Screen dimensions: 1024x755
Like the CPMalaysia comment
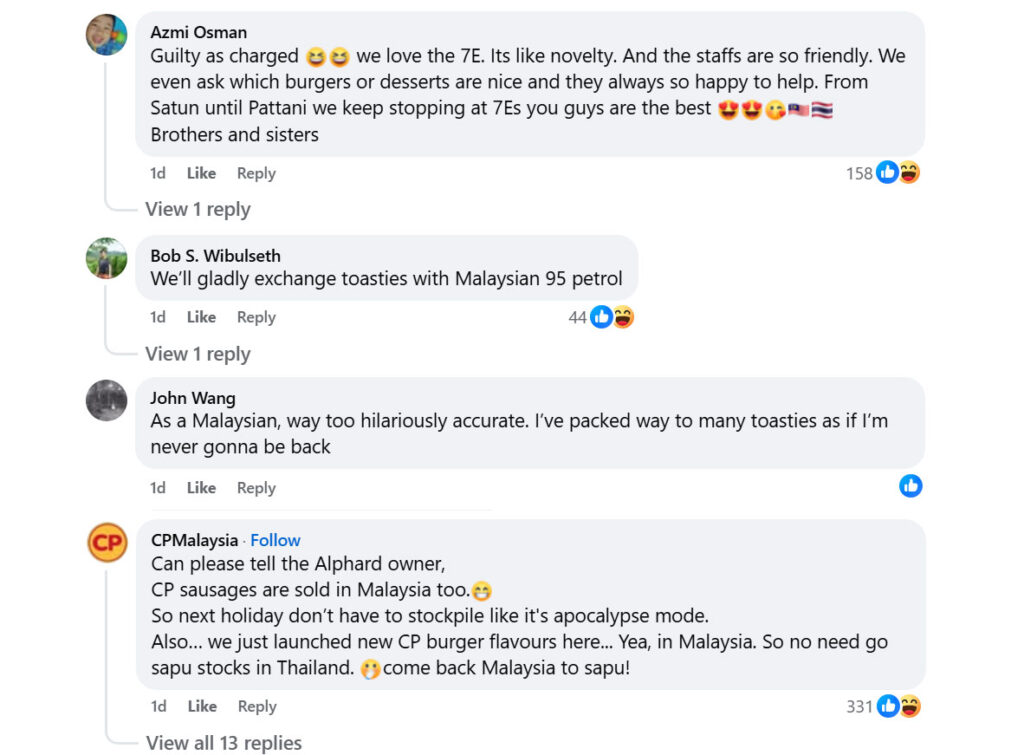point(201,706)
